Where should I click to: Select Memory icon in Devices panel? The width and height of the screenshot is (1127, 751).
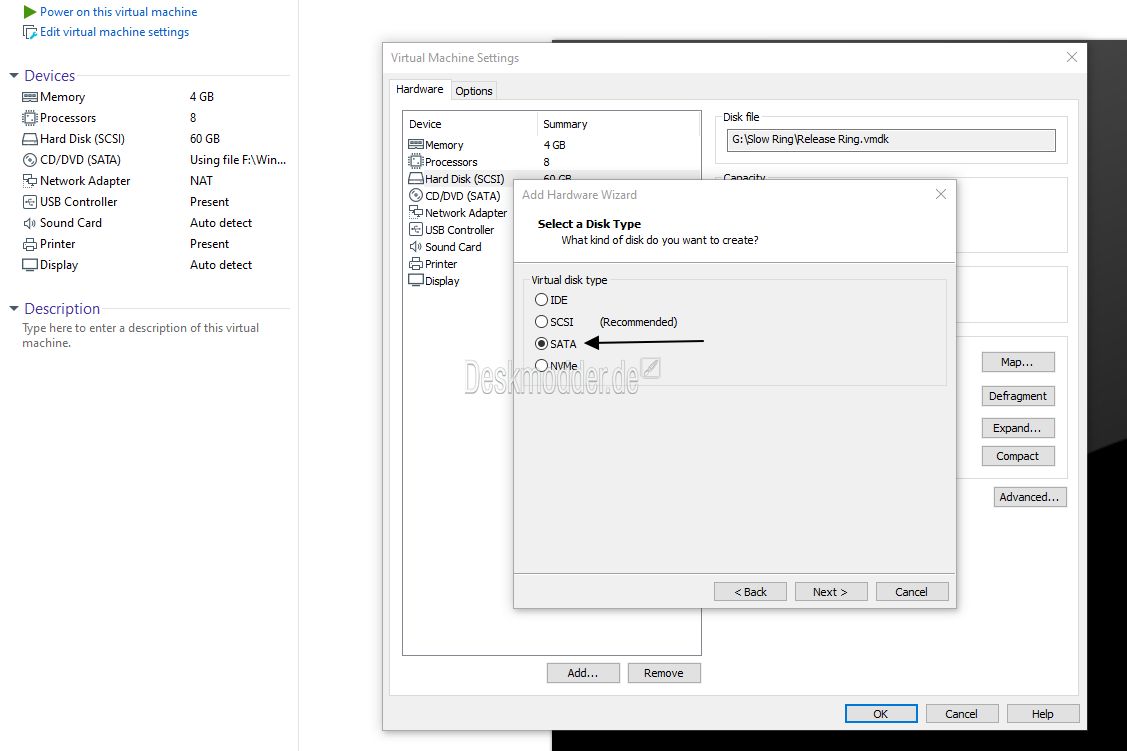(29, 97)
